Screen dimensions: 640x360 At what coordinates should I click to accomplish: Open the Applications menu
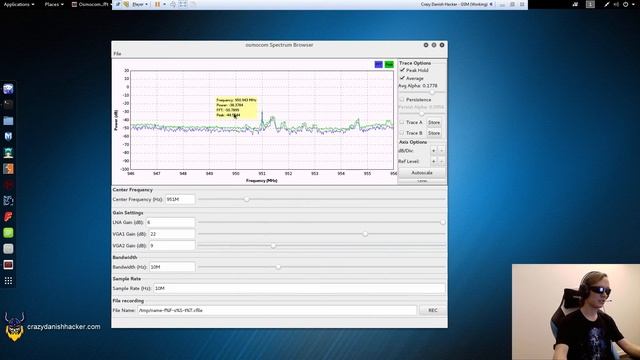19,4
